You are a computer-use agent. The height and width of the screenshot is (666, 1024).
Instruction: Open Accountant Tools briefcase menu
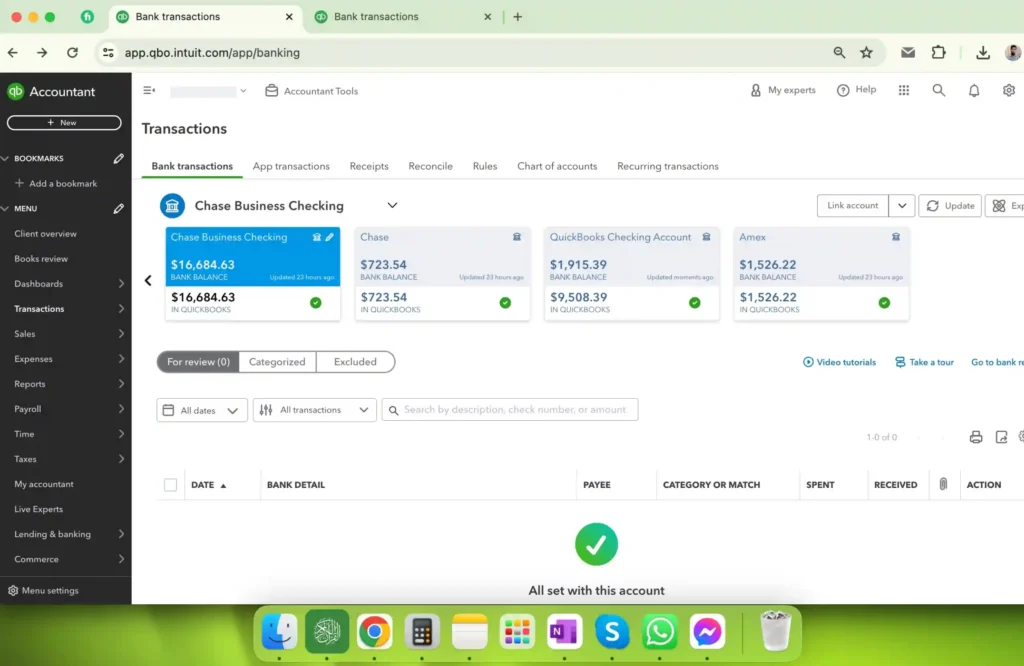coord(312,91)
